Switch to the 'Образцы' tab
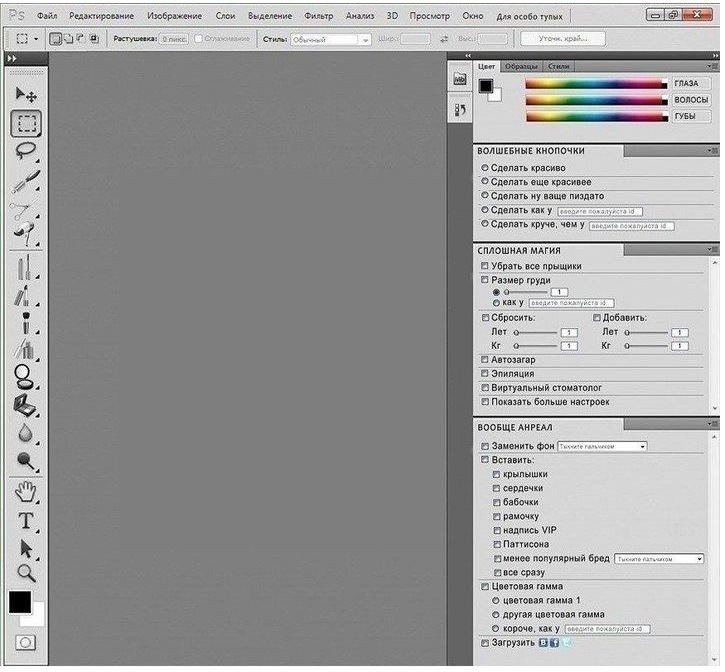725x672 pixels. click(520, 66)
